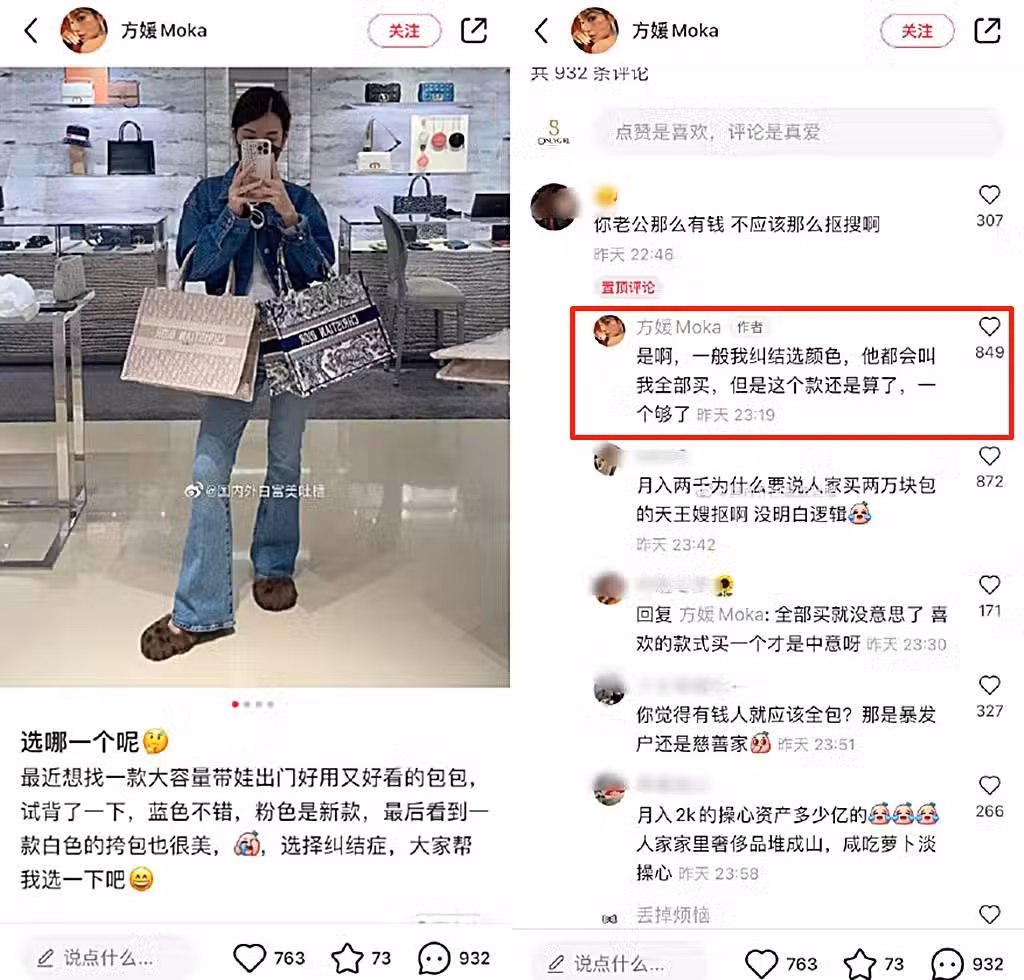Tap the star icon in right bottom bar

[x=860, y=964]
